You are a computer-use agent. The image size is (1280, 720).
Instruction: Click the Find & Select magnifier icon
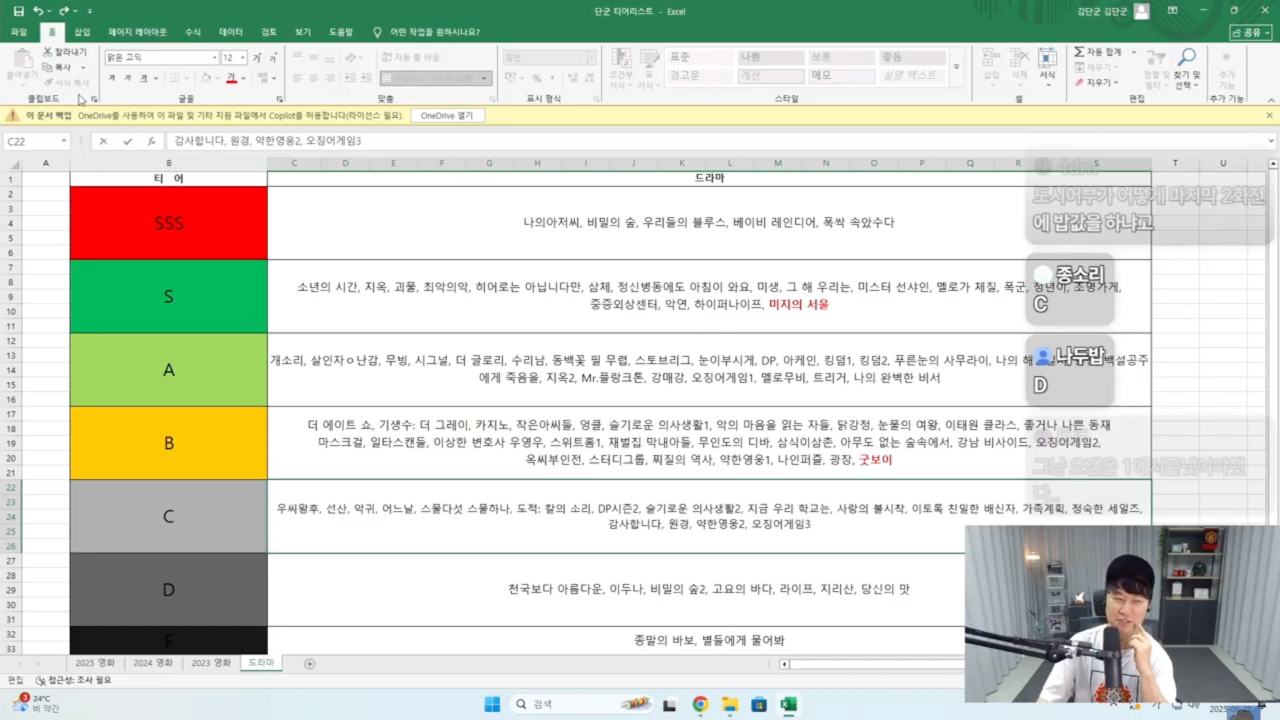(x=1187, y=58)
